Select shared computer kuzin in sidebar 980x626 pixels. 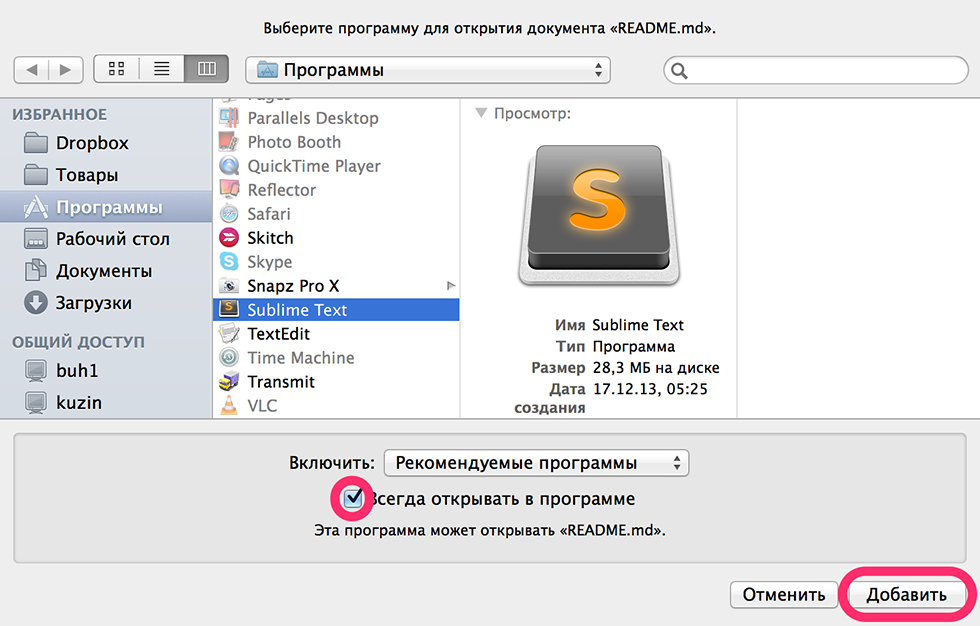[x=106, y=402]
